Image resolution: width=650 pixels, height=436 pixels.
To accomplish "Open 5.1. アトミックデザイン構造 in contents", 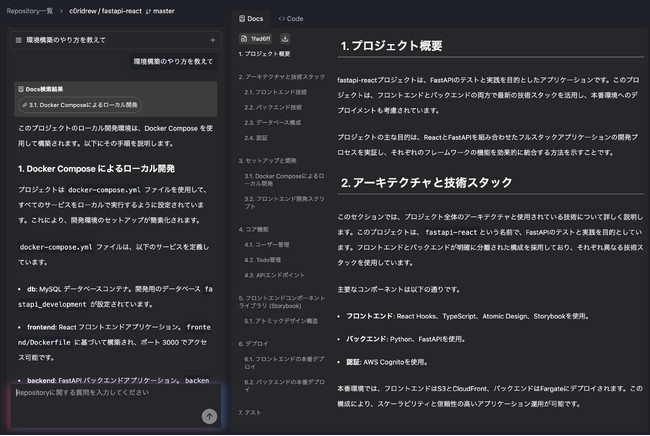I will (281, 321).
